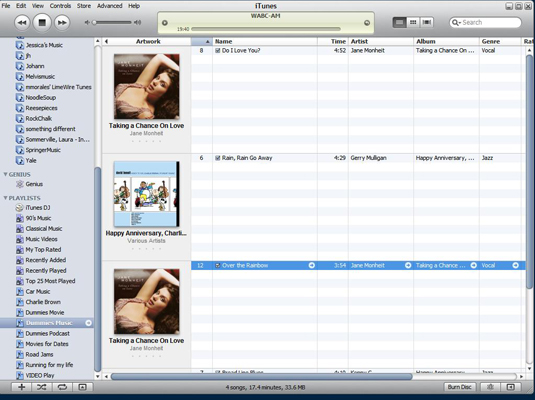Sort by the Time column header

(x=333, y=41)
